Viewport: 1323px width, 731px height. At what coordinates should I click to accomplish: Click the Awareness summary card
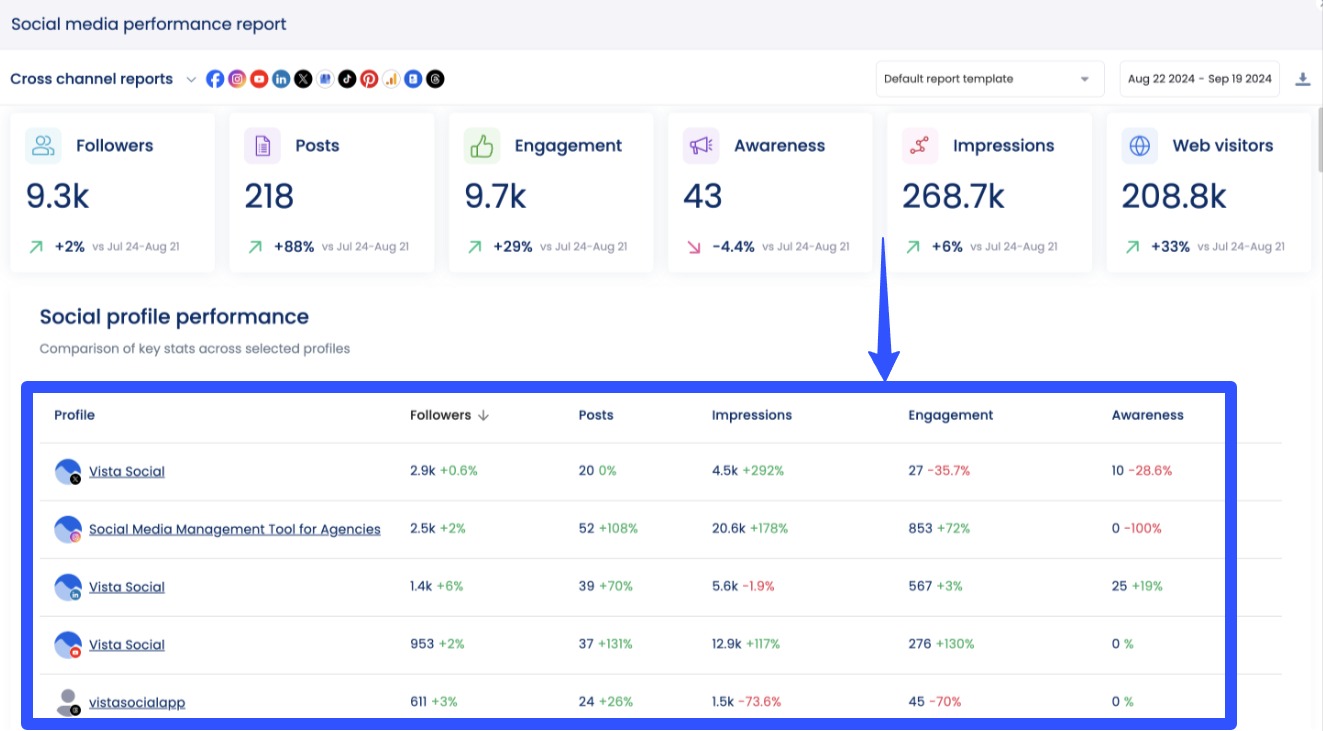770,190
